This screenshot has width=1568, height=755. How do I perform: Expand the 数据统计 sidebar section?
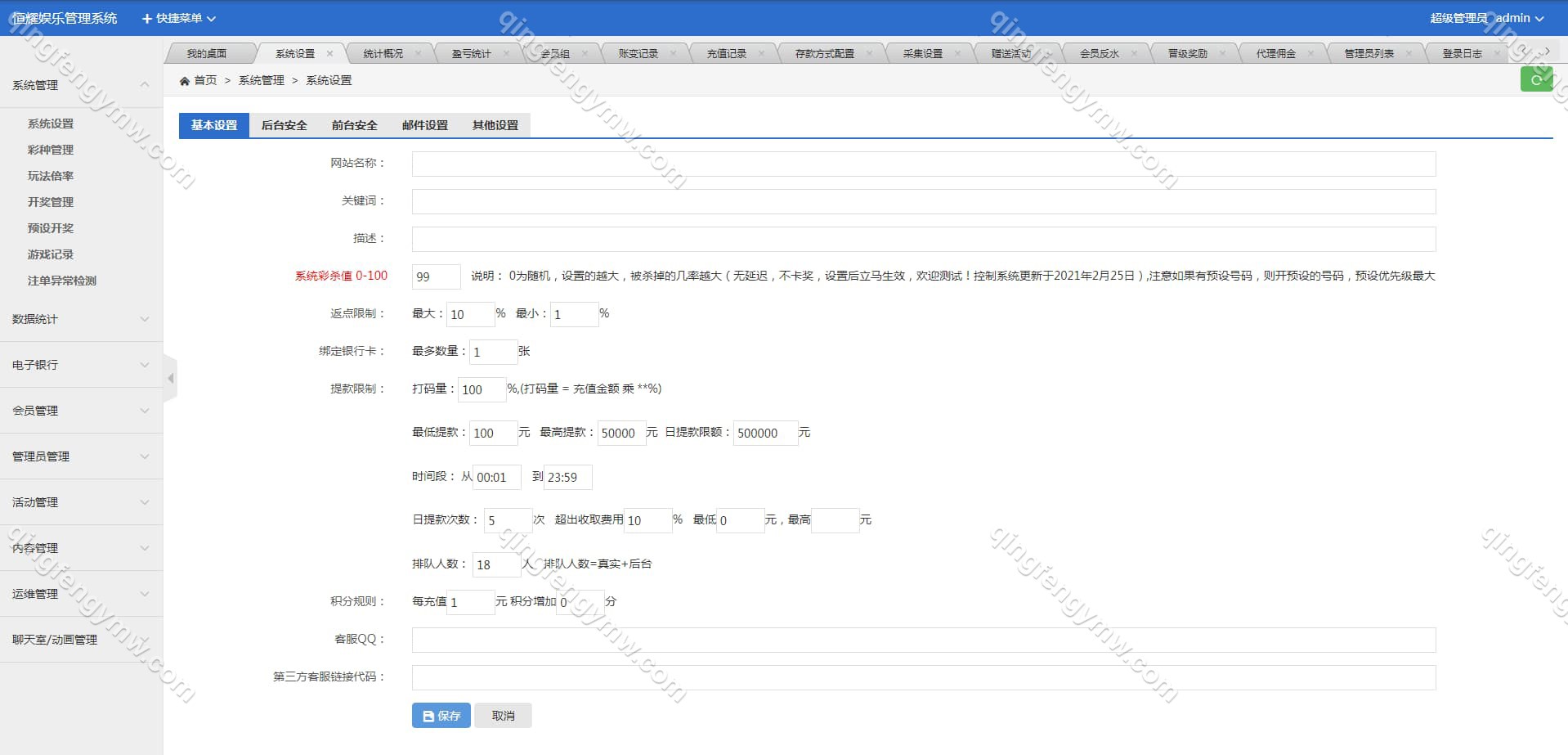(80, 319)
